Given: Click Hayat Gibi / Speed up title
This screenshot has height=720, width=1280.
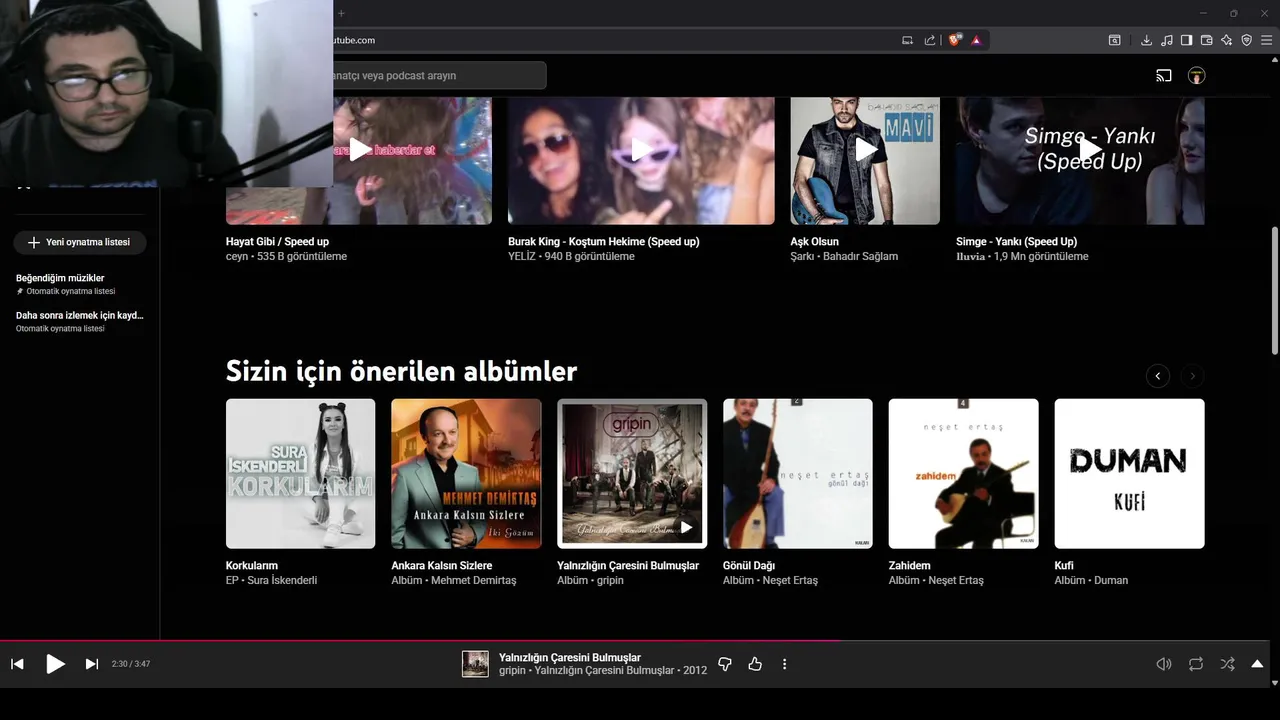Looking at the screenshot, I should click(277, 241).
